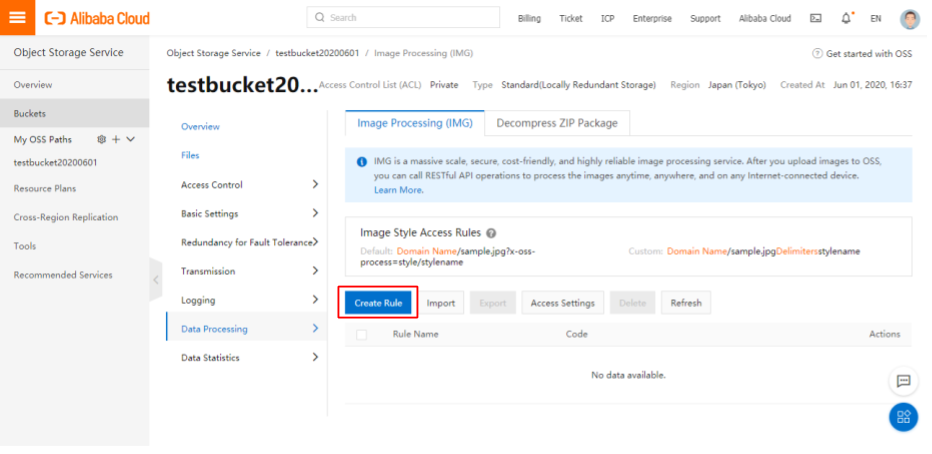Focus the top Search input field
This screenshot has width=932, height=454.
403,18
